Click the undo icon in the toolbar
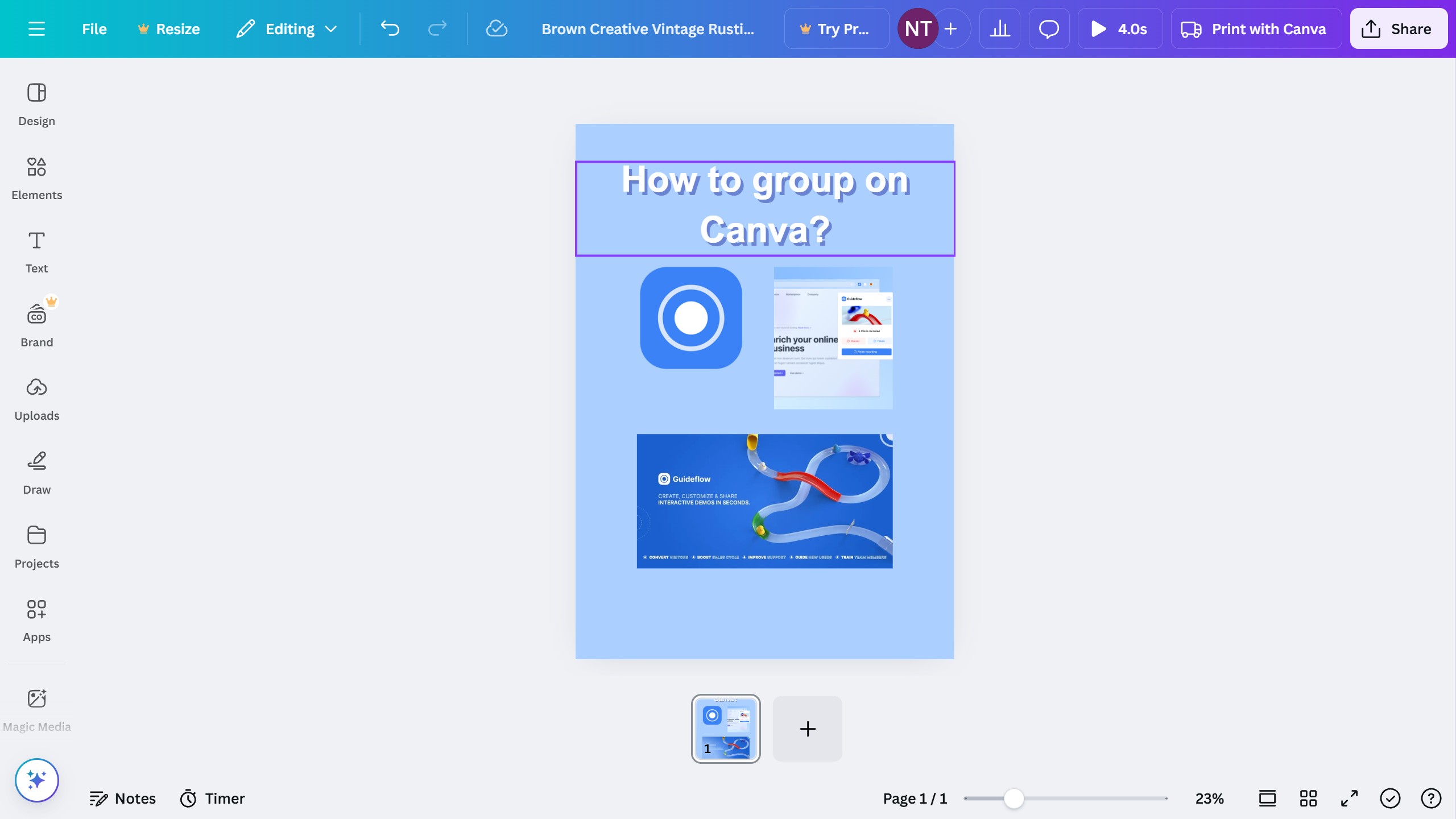This screenshot has height=819, width=1456. (x=390, y=28)
